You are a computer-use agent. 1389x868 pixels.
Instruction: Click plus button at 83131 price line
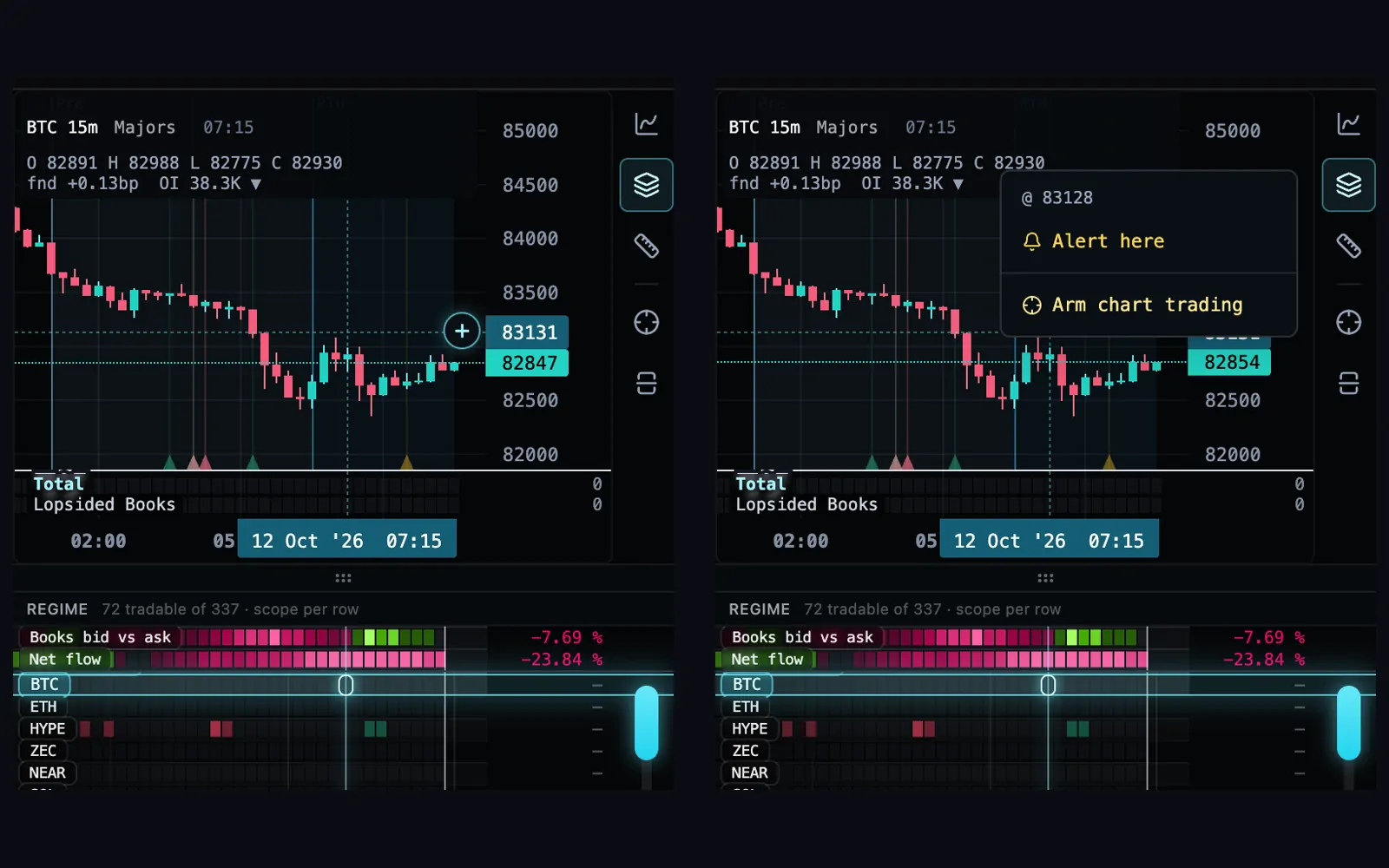(x=462, y=331)
